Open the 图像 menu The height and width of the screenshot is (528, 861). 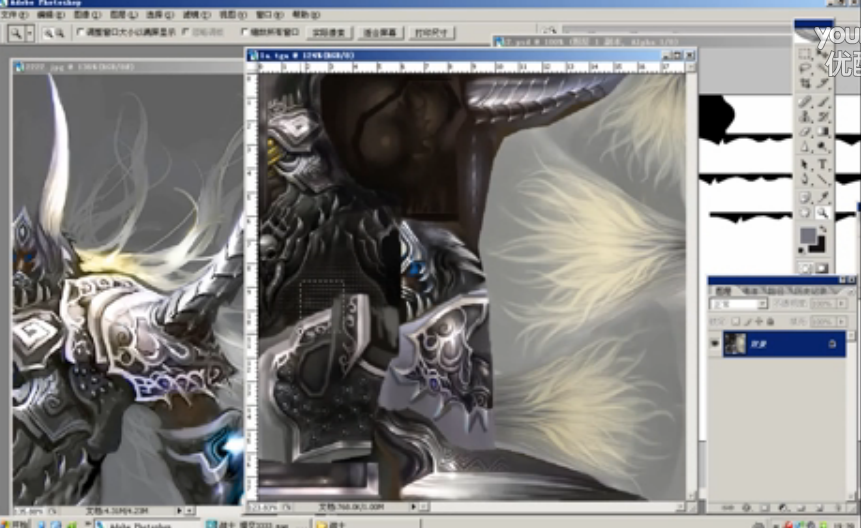click(87, 15)
